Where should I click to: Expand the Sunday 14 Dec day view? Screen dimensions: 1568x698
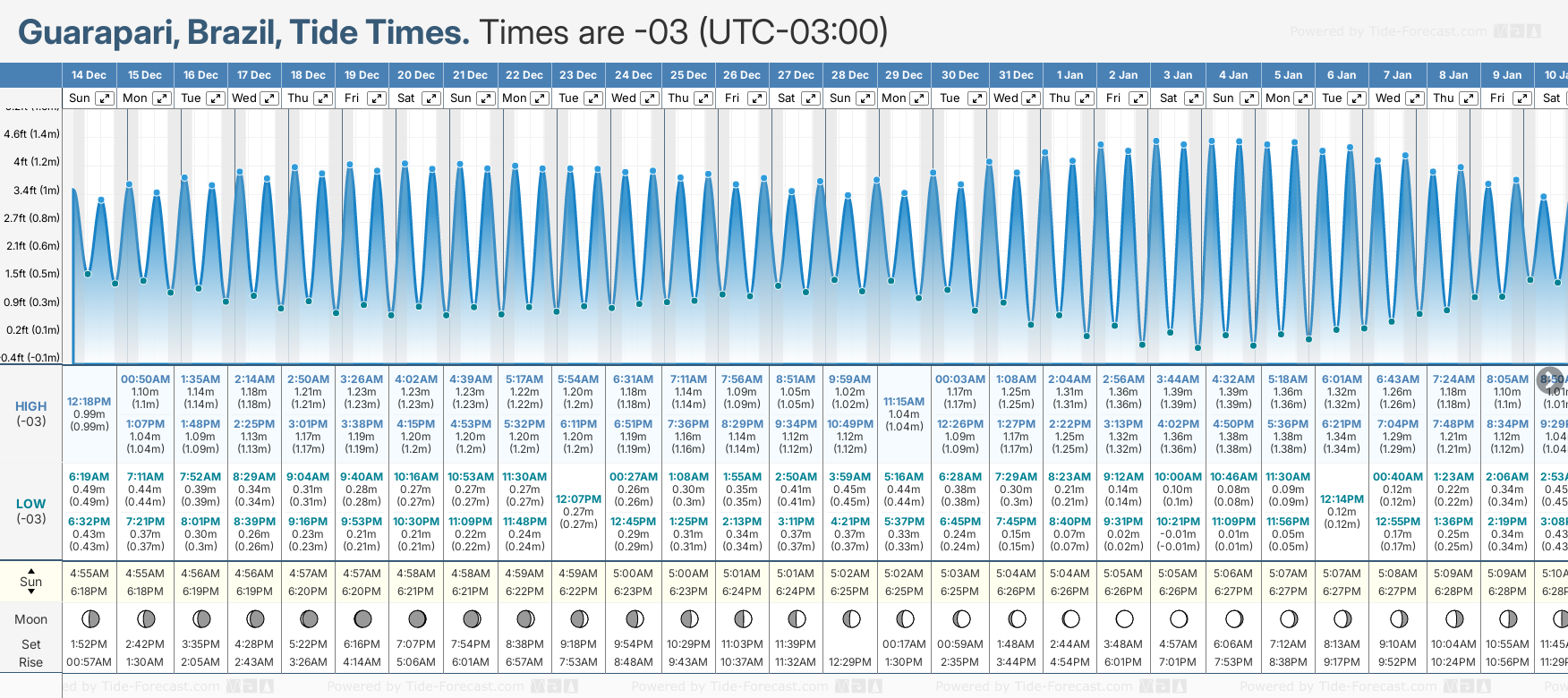tap(105, 98)
